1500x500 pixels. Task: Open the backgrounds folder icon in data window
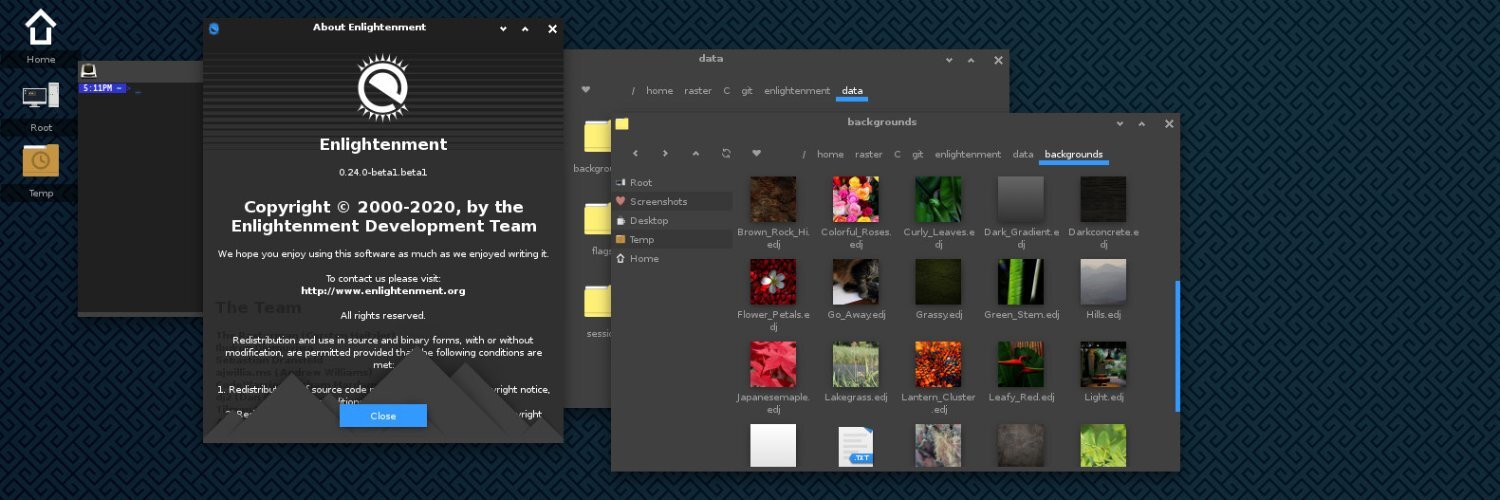[598, 137]
